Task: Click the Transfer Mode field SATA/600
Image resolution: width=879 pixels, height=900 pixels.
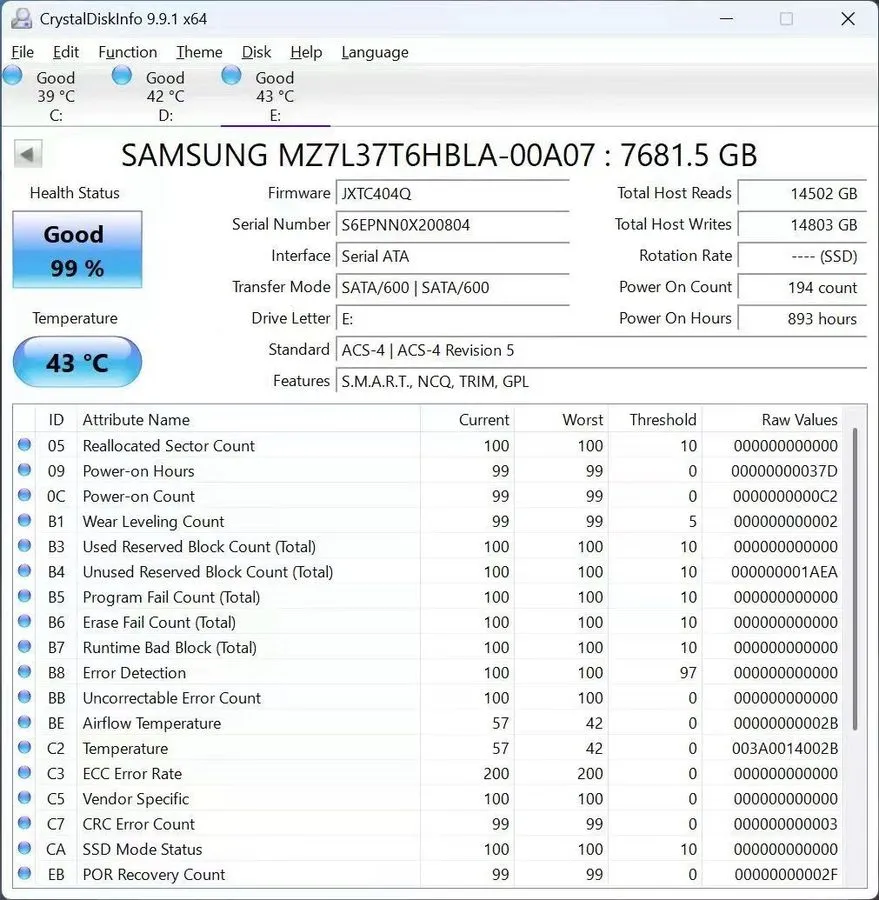Action: 452,287
